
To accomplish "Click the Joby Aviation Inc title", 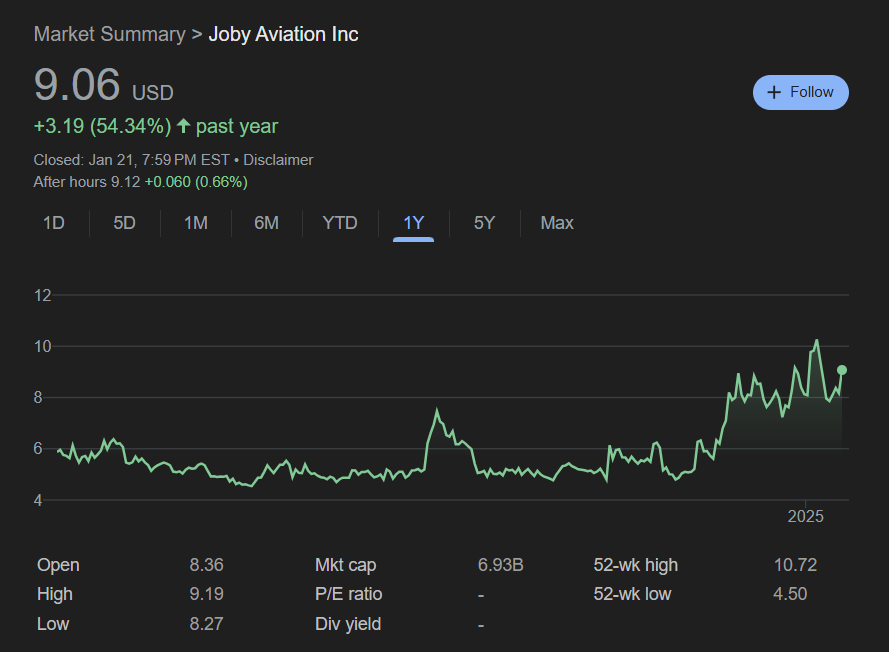I will (283, 34).
